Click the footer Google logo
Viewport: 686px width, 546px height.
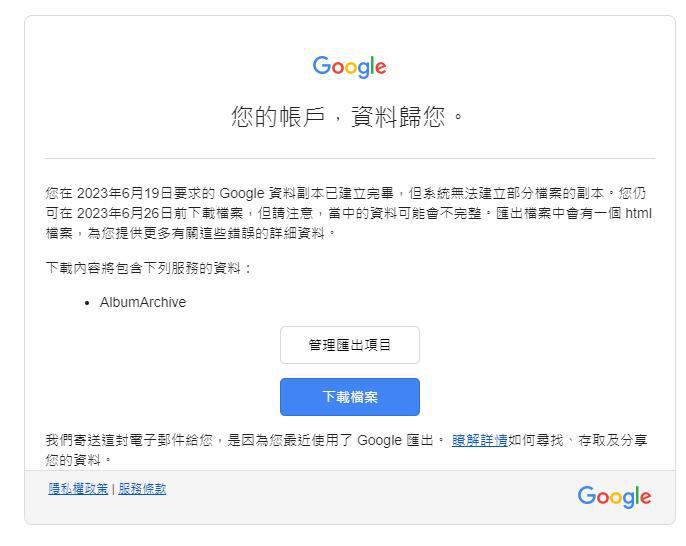(614, 497)
